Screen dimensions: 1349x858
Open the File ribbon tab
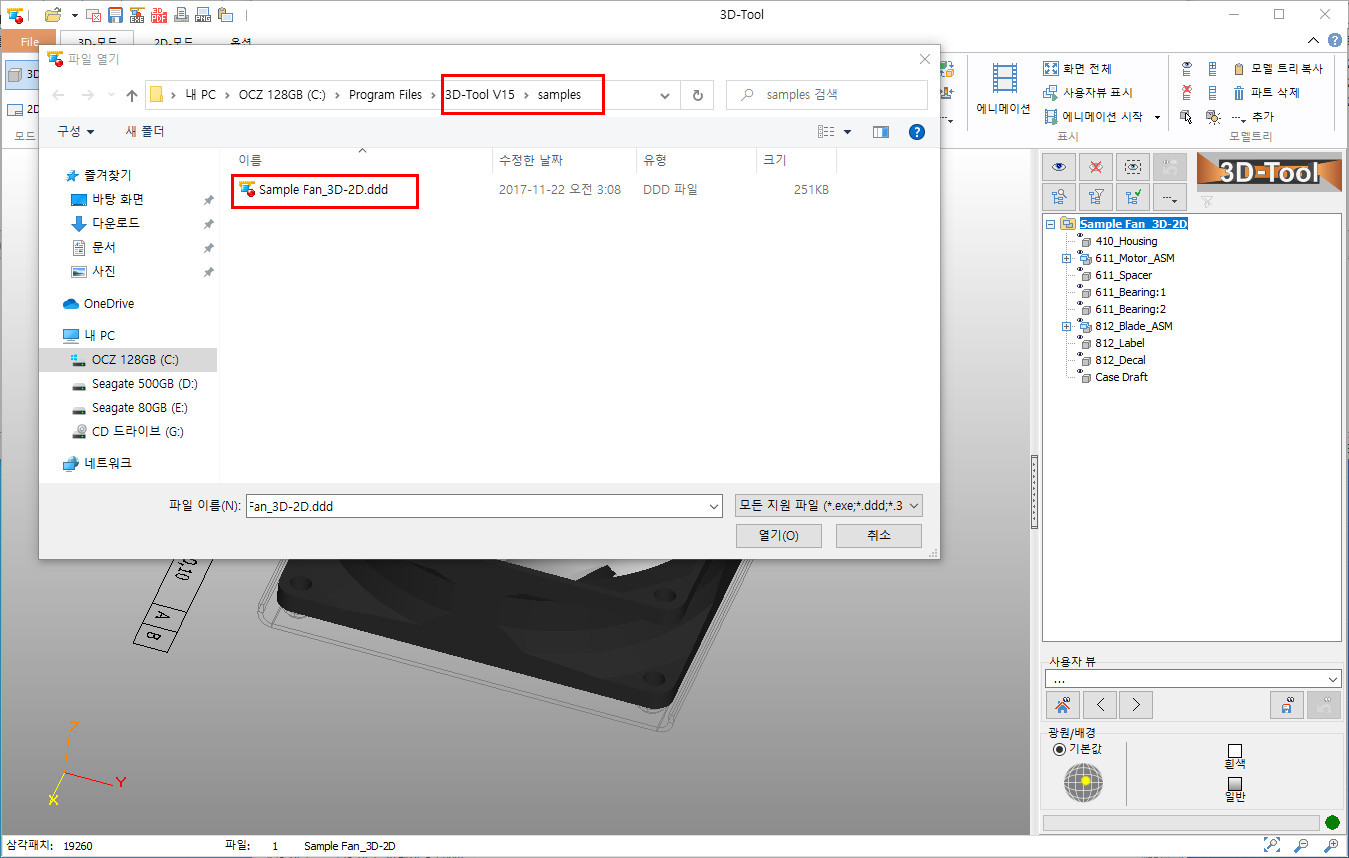click(29, 42)
